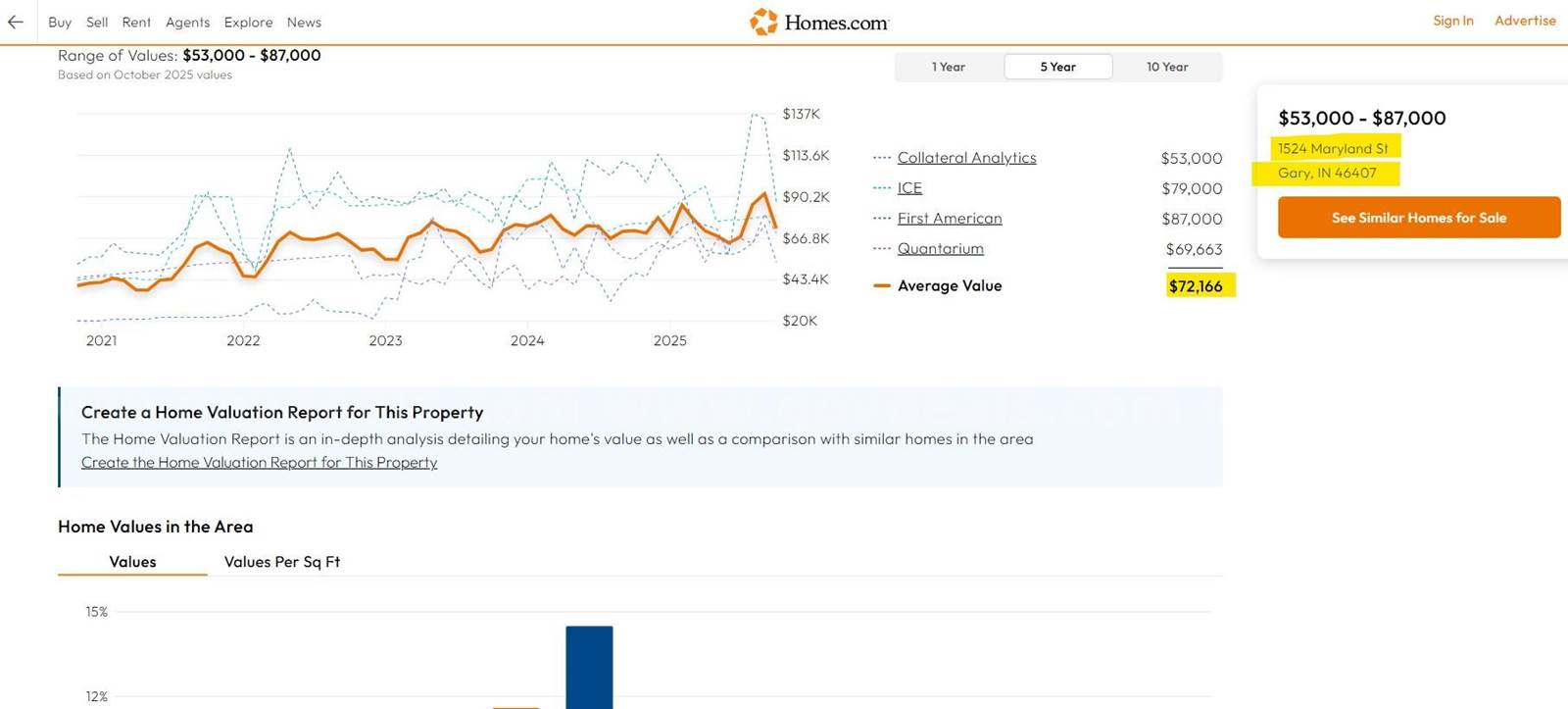Click the tall blue bar in chart
This screenshot has height=709, width=1568.
[x=589, y=667]
